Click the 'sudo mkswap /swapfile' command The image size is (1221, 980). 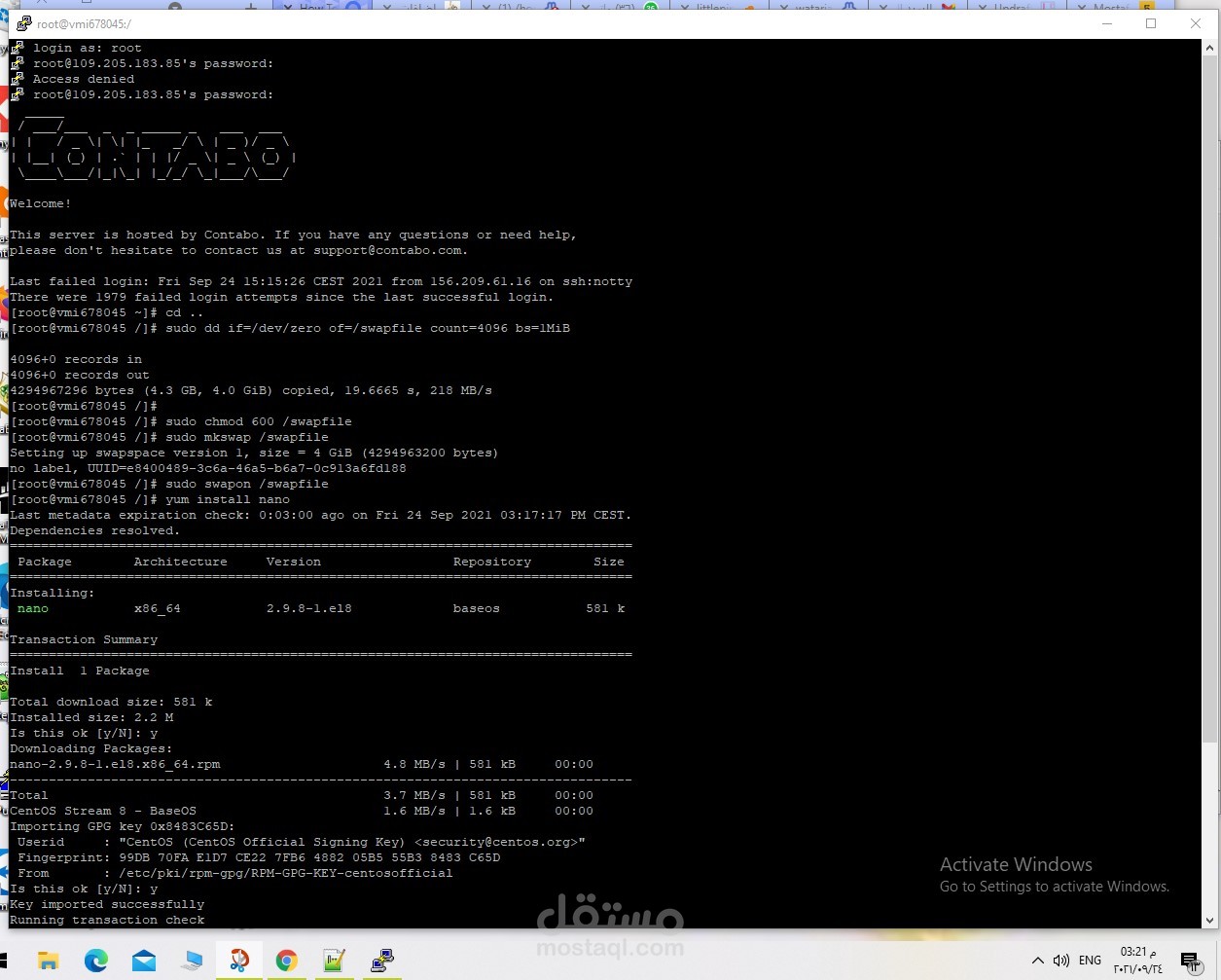(x=247, y=437)
